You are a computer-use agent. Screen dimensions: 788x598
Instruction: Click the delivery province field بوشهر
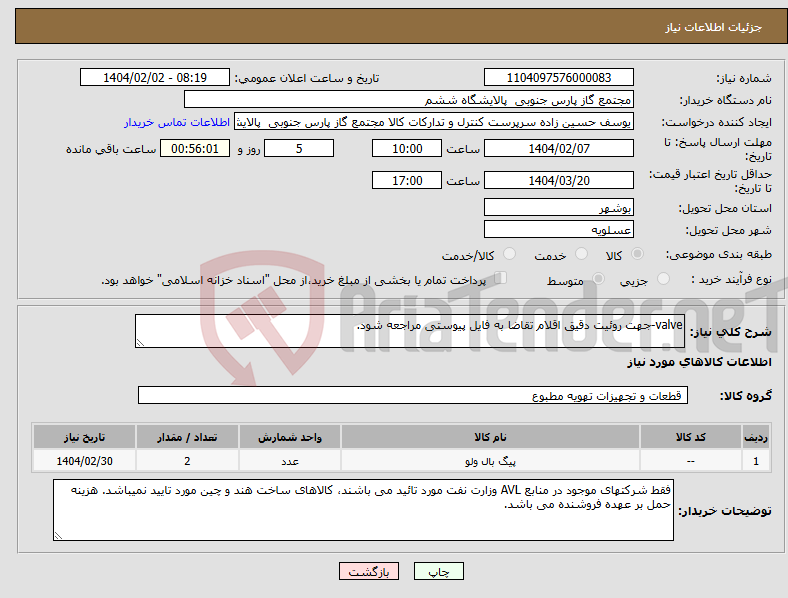tap(559, 207)
